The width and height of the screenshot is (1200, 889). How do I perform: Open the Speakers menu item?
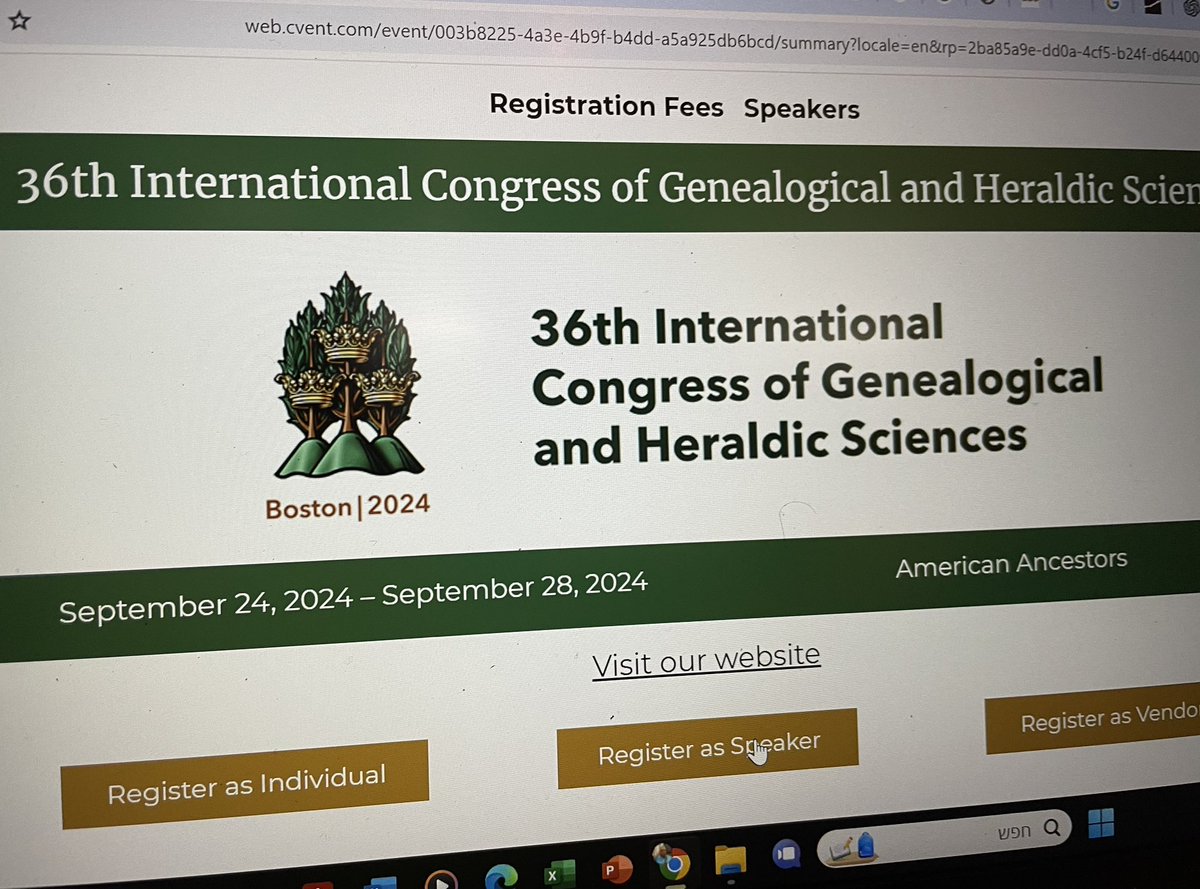click(802, 108)
